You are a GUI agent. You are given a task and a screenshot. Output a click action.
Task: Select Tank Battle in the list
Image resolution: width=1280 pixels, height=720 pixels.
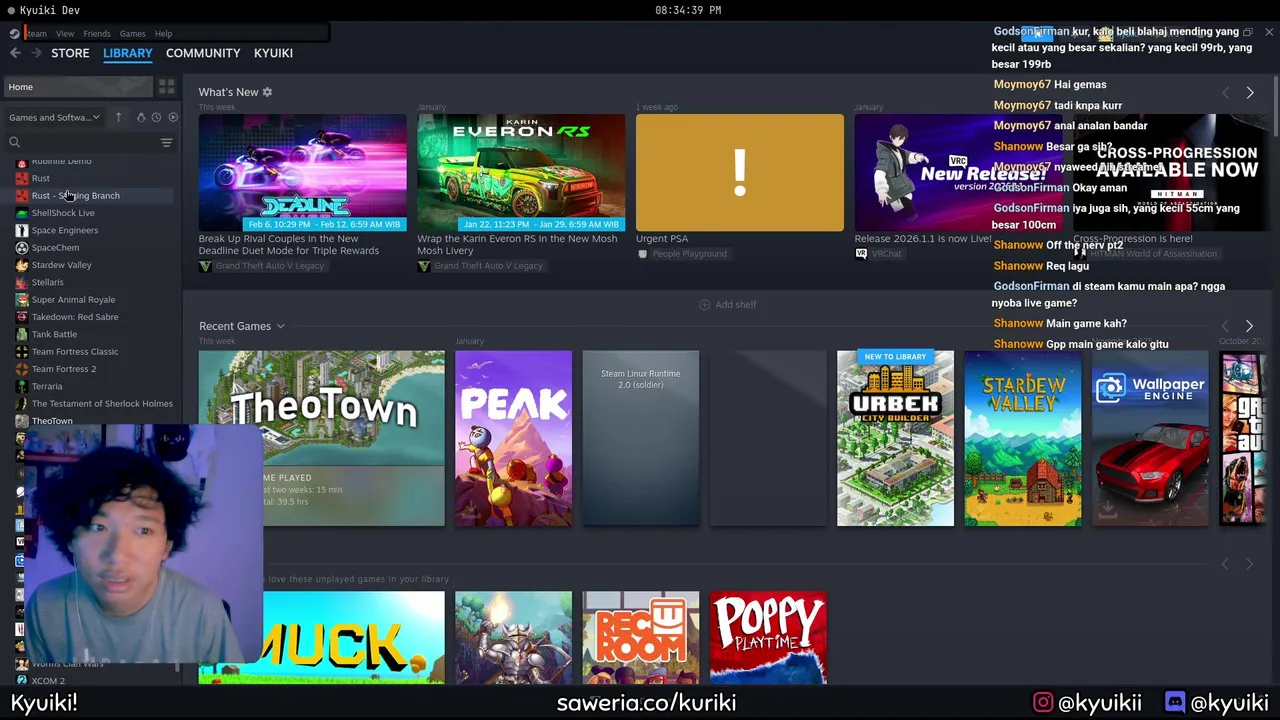(x=54, y=334)
